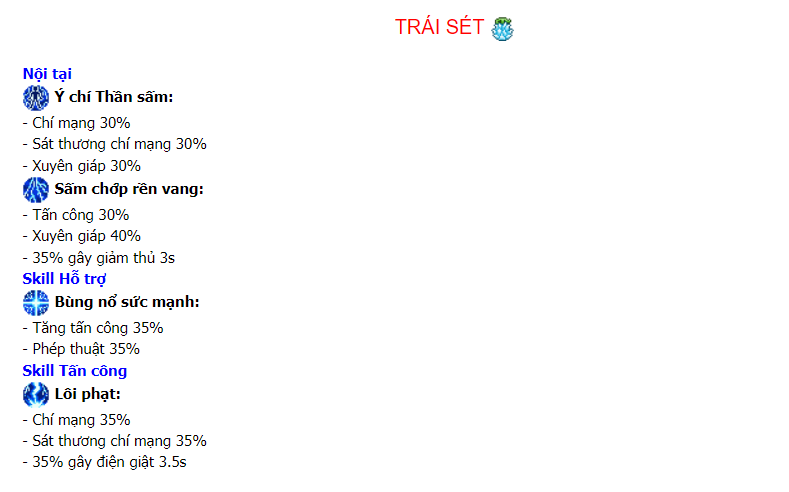Click the 35% gây giảm thủ 3s line

(x=99, y=258)
